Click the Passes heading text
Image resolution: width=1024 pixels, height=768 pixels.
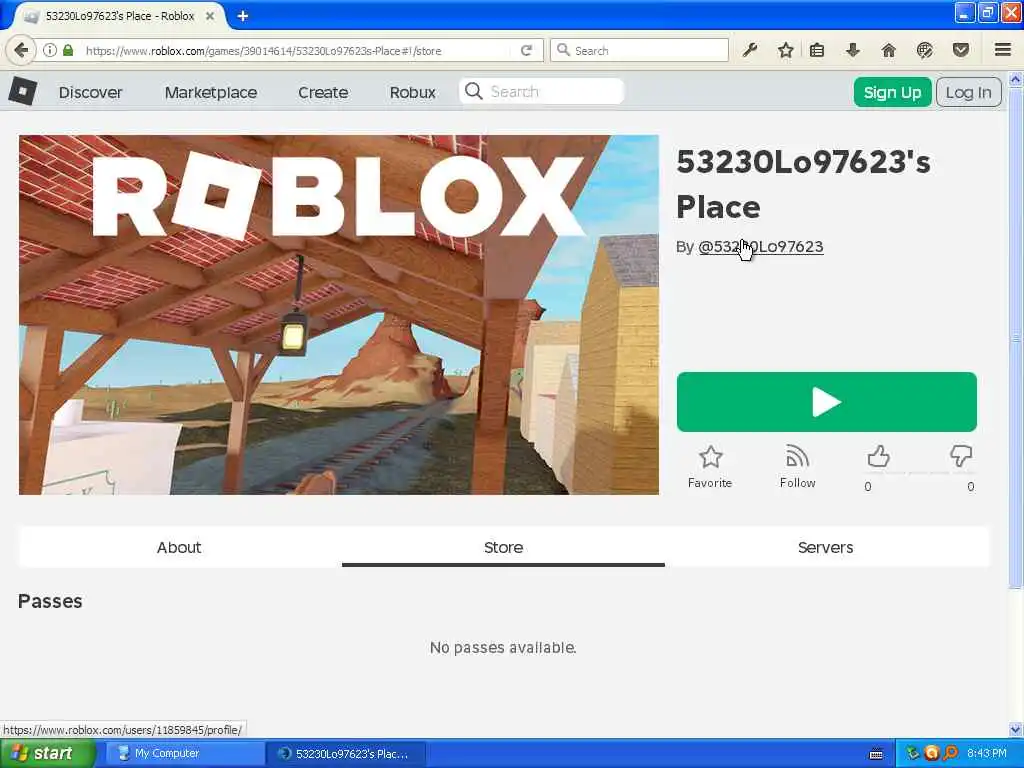pyautogui.click(x=50, y=601)
